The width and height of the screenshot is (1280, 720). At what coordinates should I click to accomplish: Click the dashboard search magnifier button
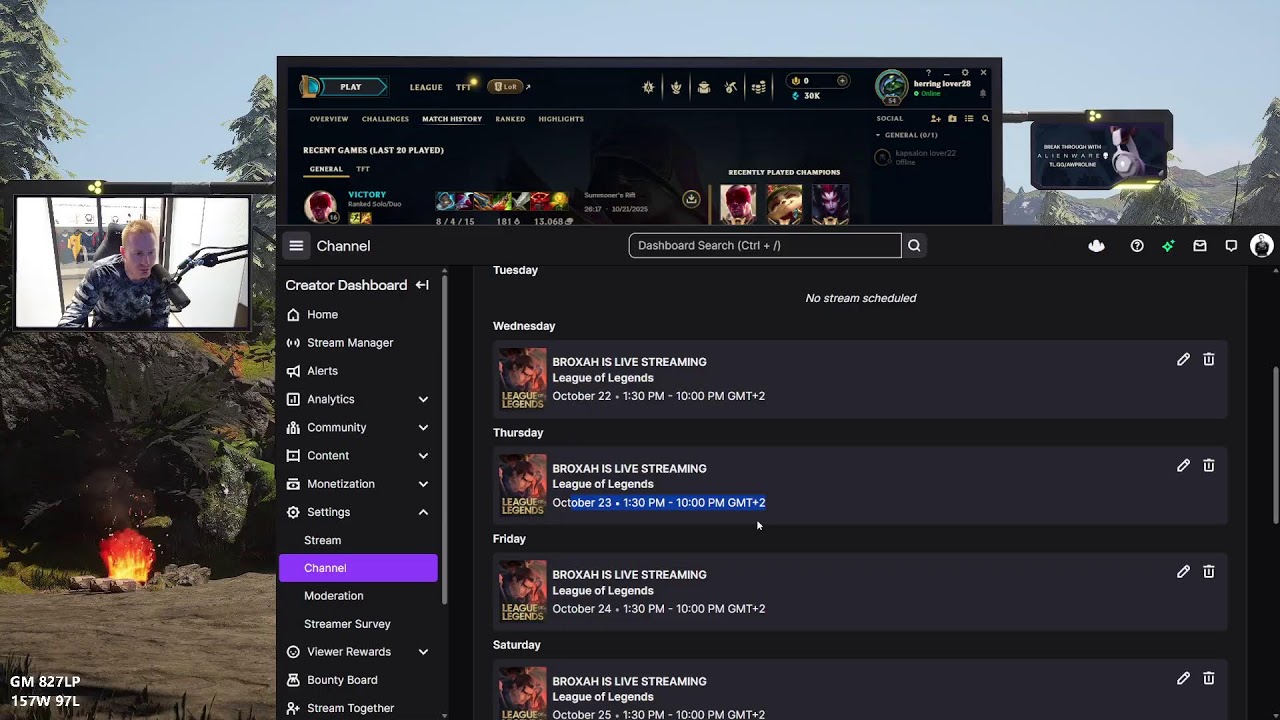(914, 245)
